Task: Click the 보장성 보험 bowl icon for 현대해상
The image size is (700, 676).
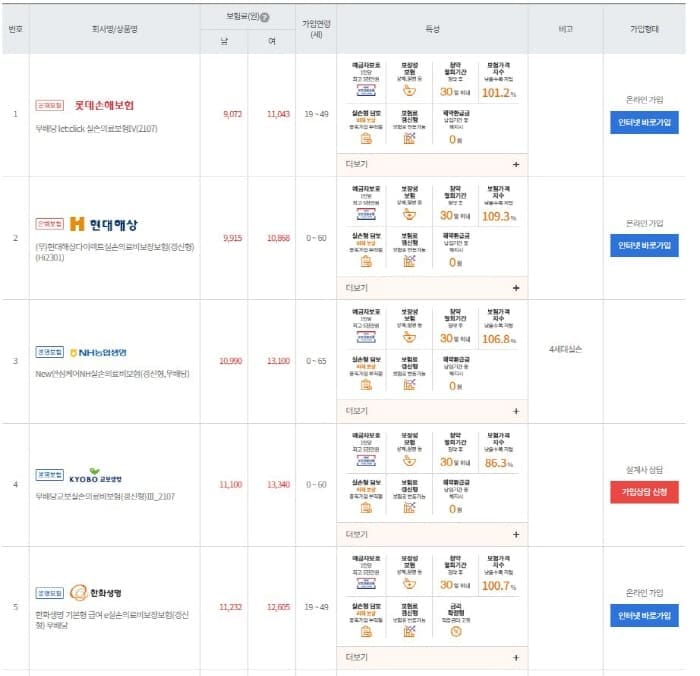Action: [x=409, y=214]
